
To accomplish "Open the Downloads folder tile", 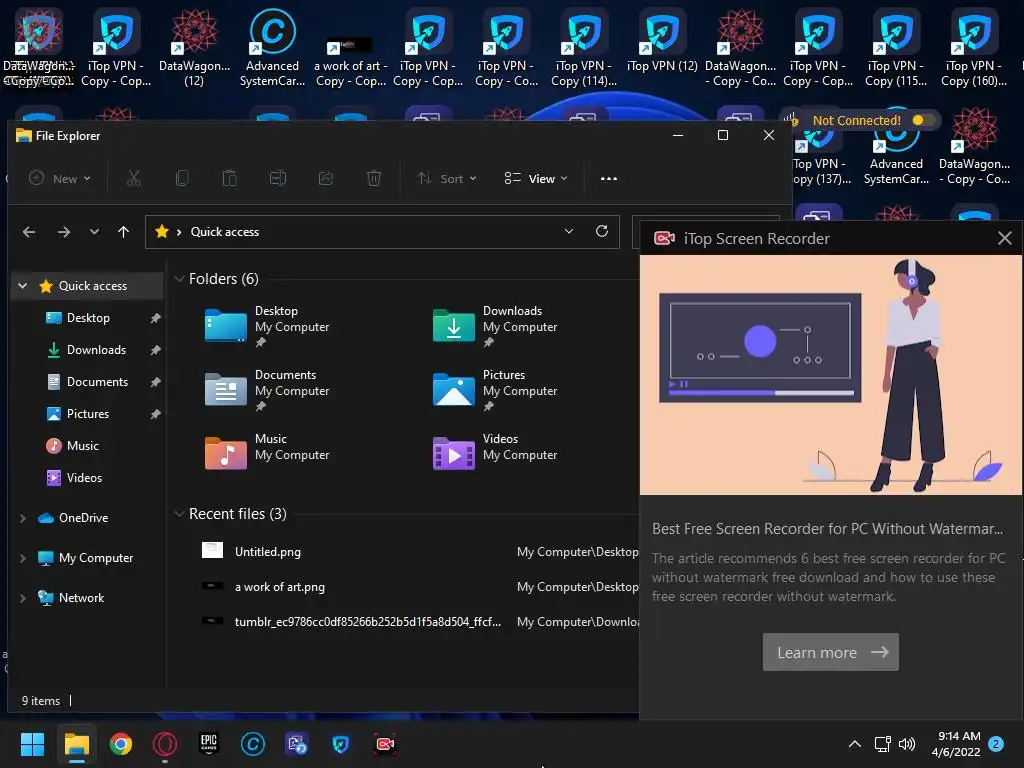I will point(495,327).
